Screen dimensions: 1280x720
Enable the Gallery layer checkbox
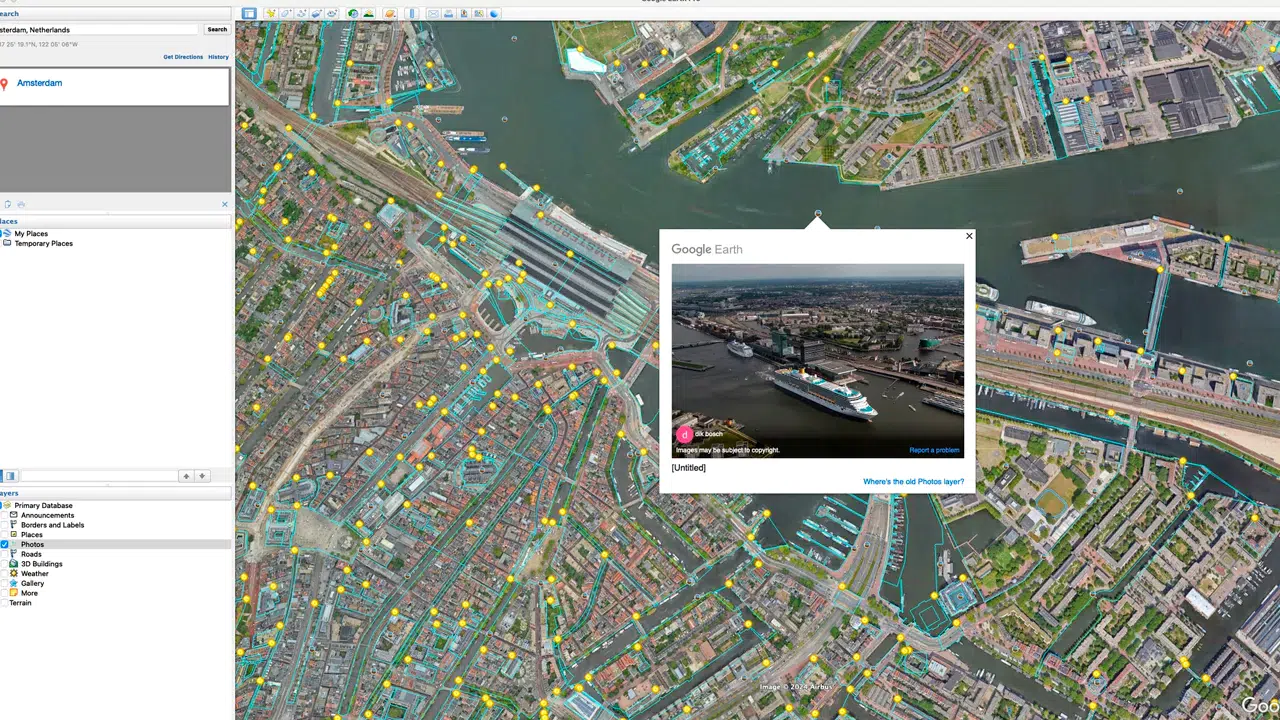[x=4, y=583]
